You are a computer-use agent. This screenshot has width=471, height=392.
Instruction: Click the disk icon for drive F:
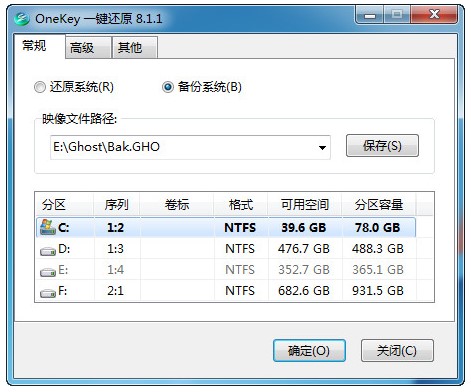[48, 293]
